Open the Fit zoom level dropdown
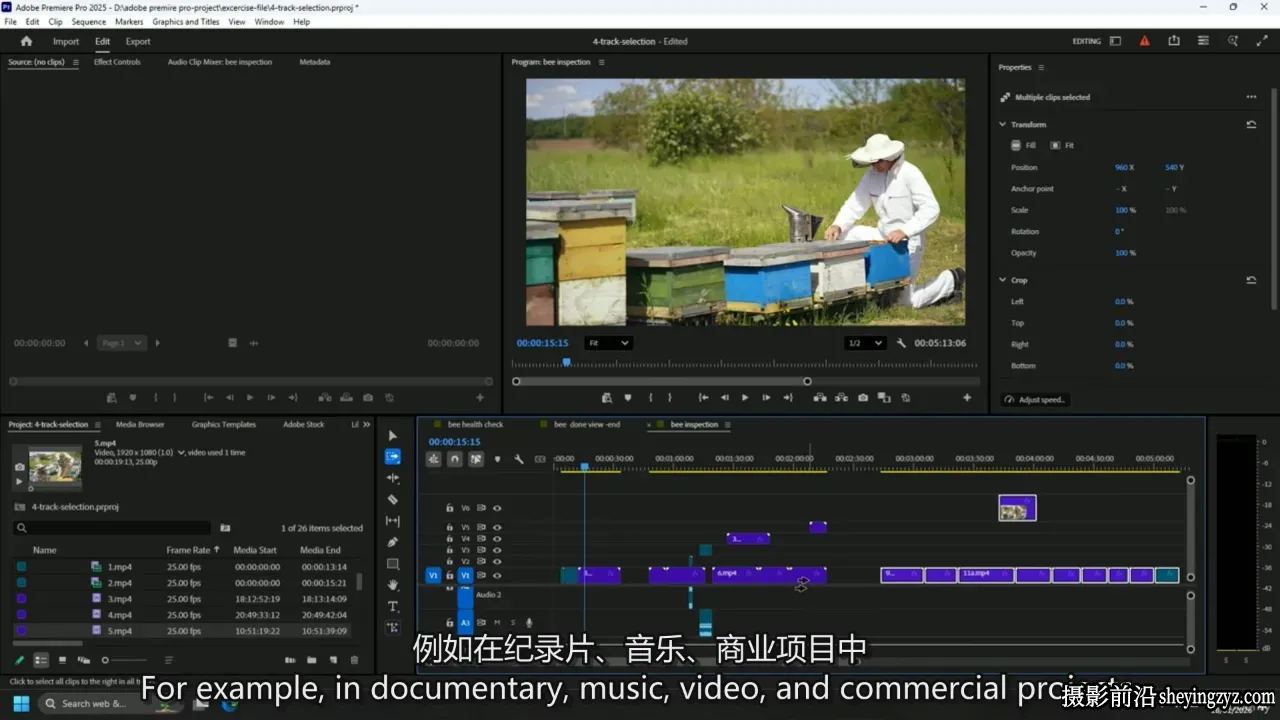Image resolution: width=1280 pixels, height=720 pixels. click(608, 343)
